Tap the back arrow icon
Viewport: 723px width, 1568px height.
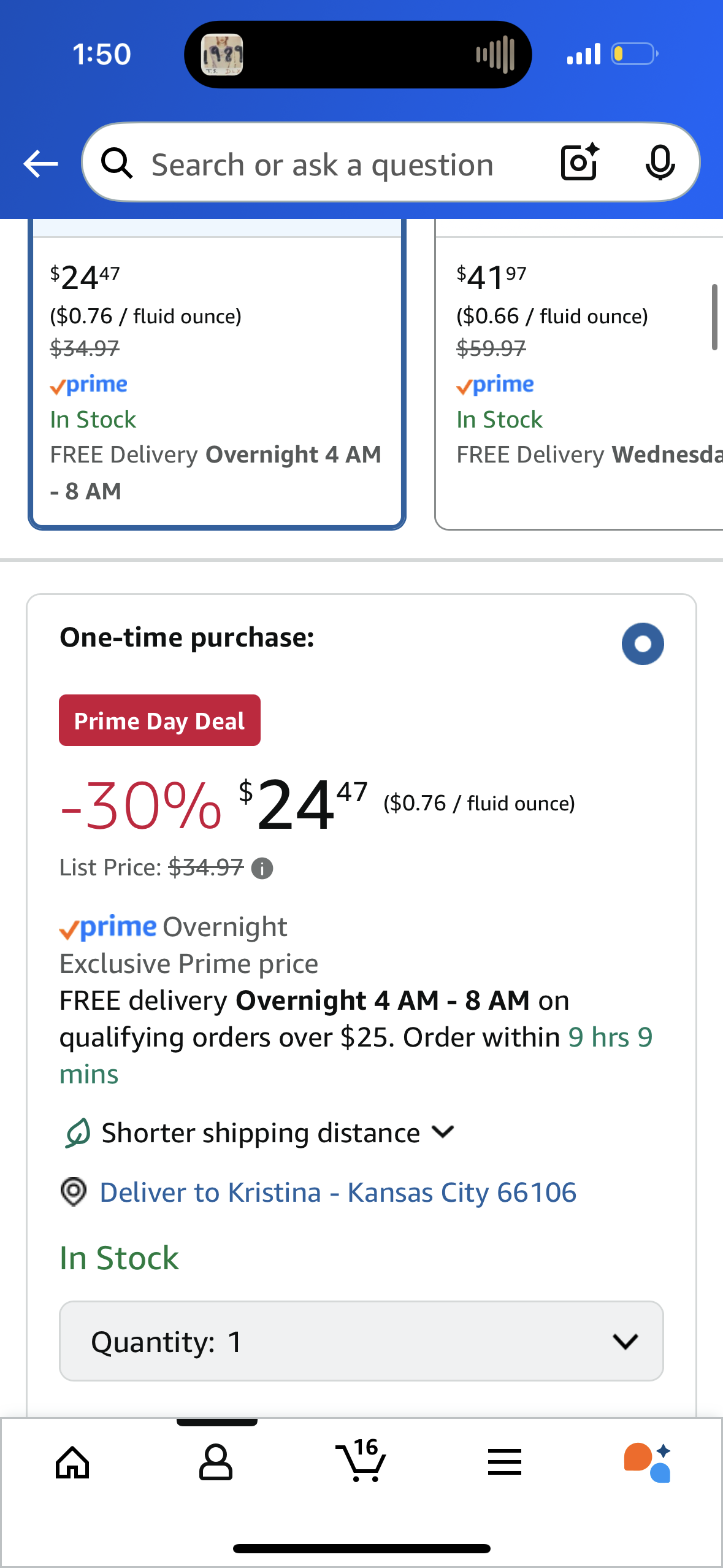pyautogui.click(x=40, y=164)
